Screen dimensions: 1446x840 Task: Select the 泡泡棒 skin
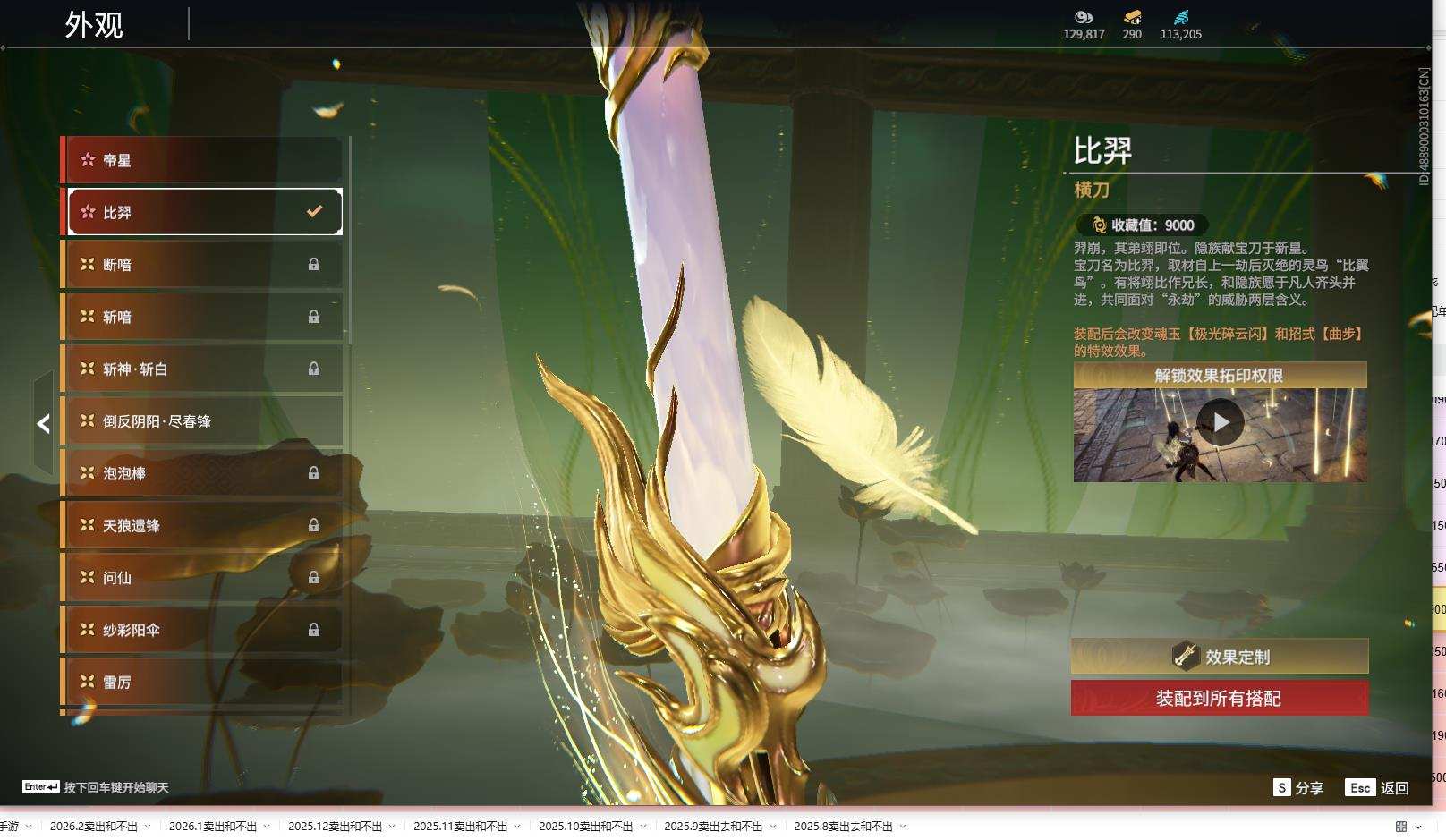coord(201,473)
